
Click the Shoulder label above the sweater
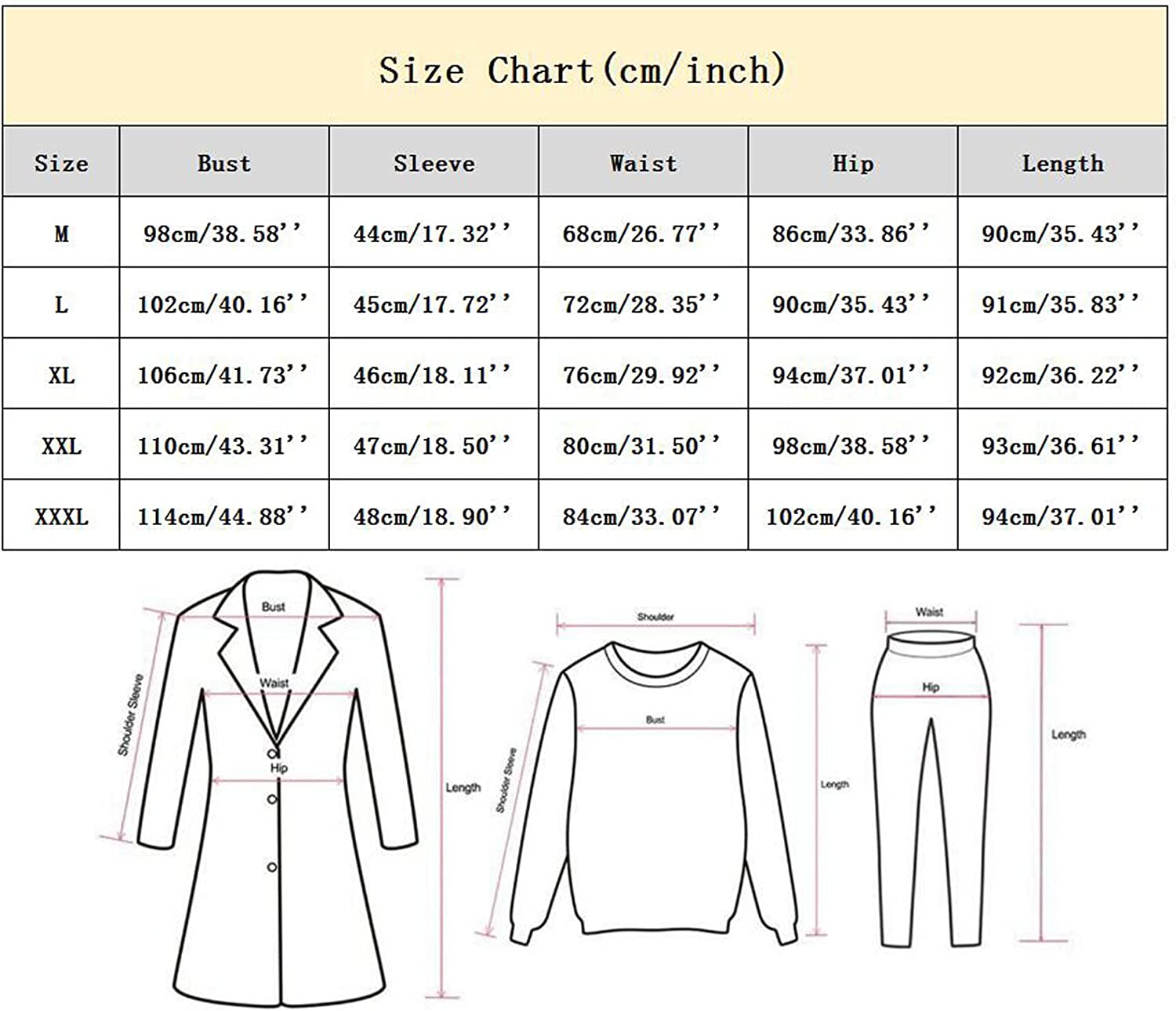click(655, 617)
